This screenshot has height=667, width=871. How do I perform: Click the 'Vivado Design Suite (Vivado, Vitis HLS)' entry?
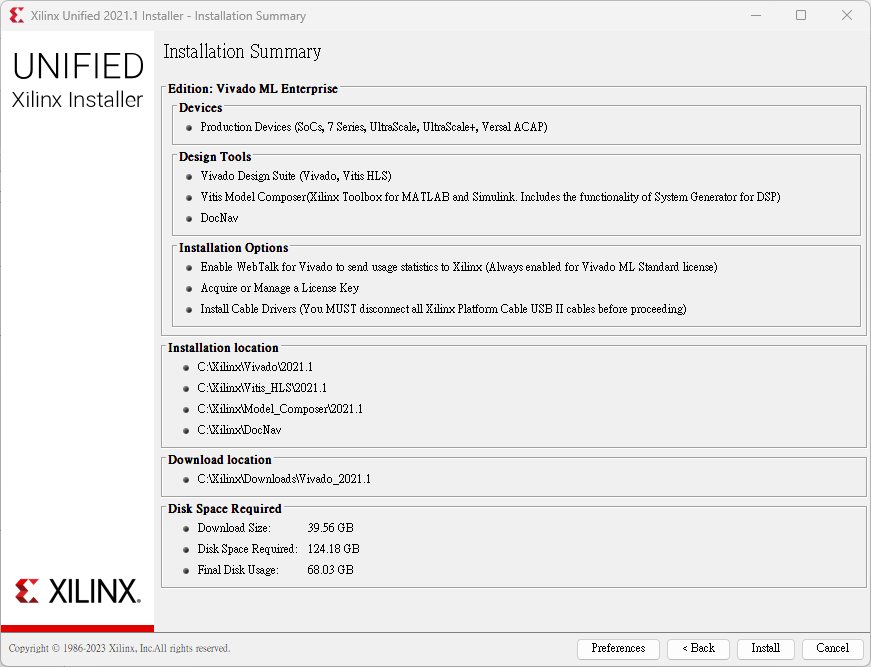pos(296,176)
